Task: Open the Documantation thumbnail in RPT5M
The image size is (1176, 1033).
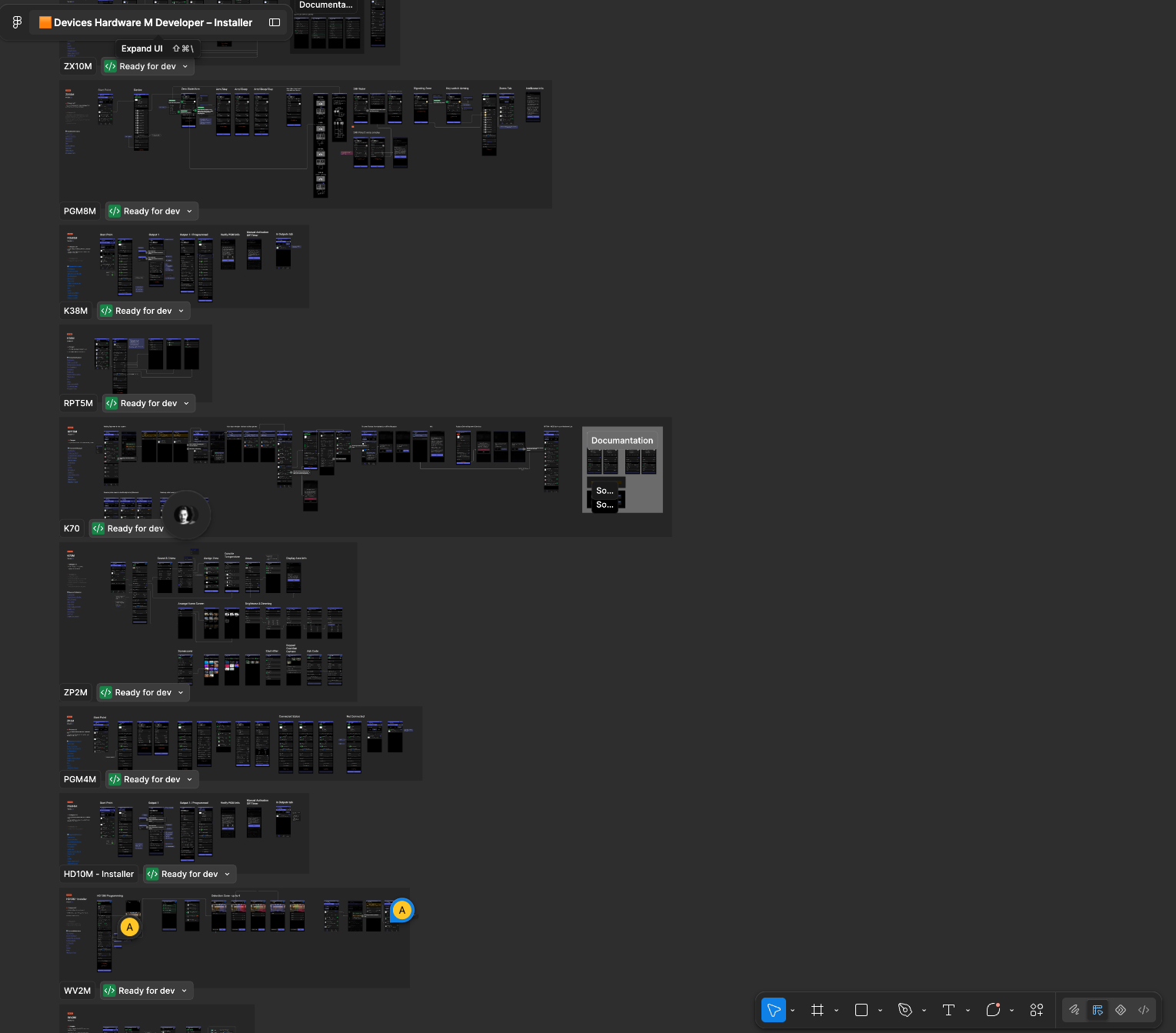Action: [622, 470]
